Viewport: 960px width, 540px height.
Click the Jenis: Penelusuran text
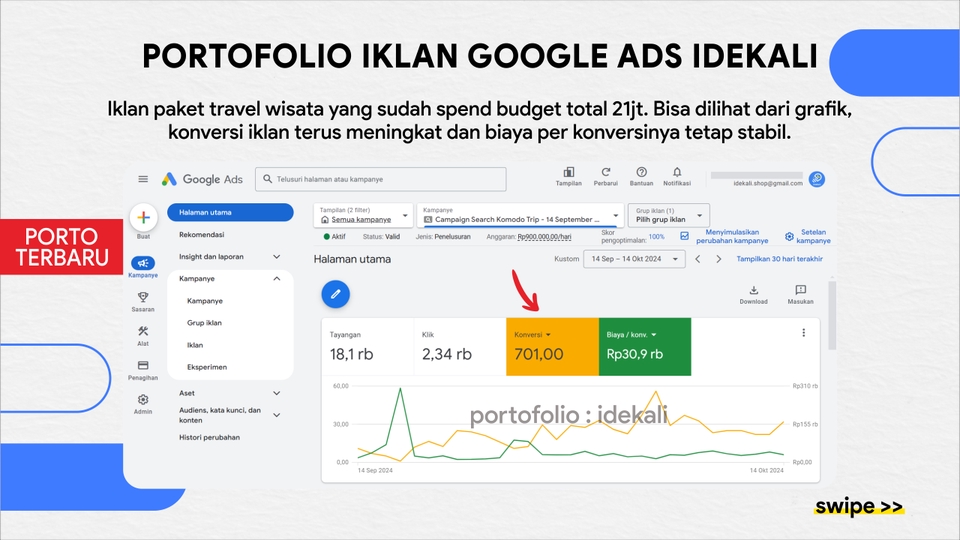[x=443, y=236]
